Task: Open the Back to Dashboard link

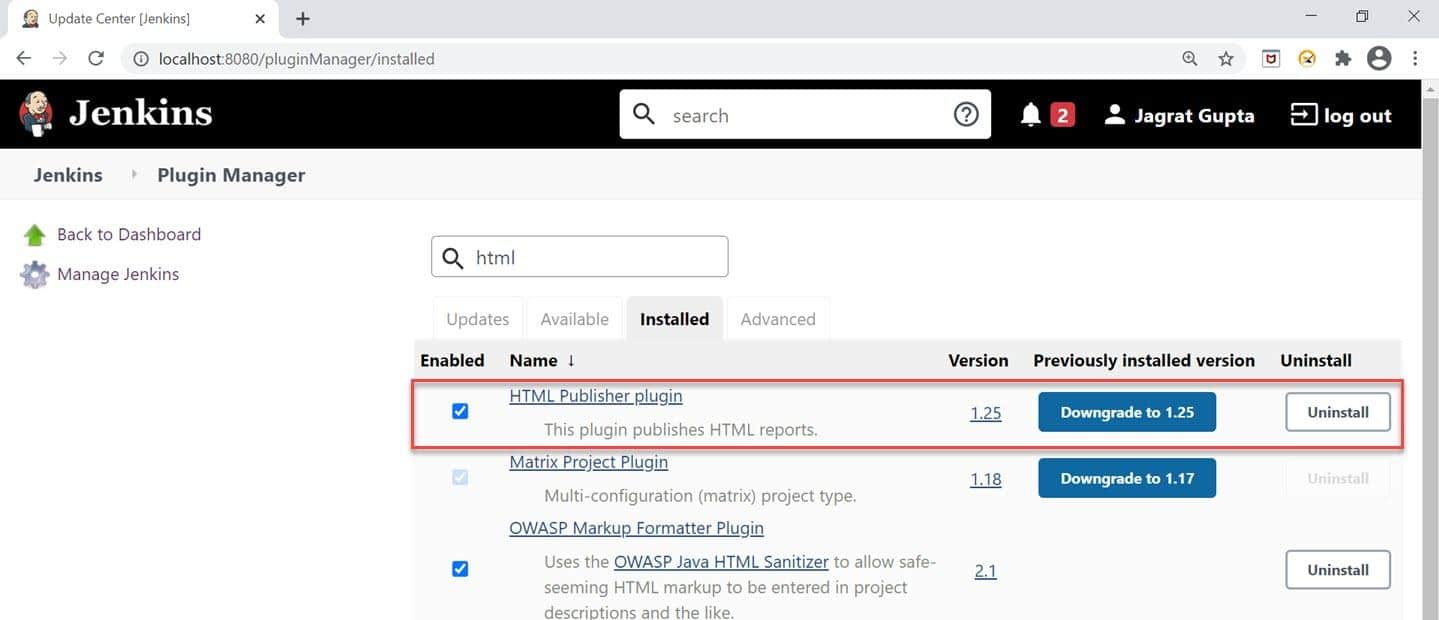Action: [x=129, y=235]
